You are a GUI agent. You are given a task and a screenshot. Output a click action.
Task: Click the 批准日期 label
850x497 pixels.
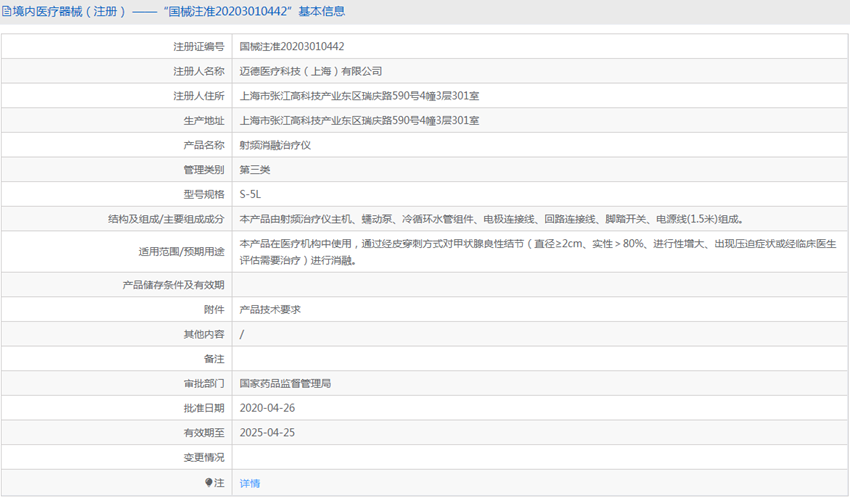[204, 408]
